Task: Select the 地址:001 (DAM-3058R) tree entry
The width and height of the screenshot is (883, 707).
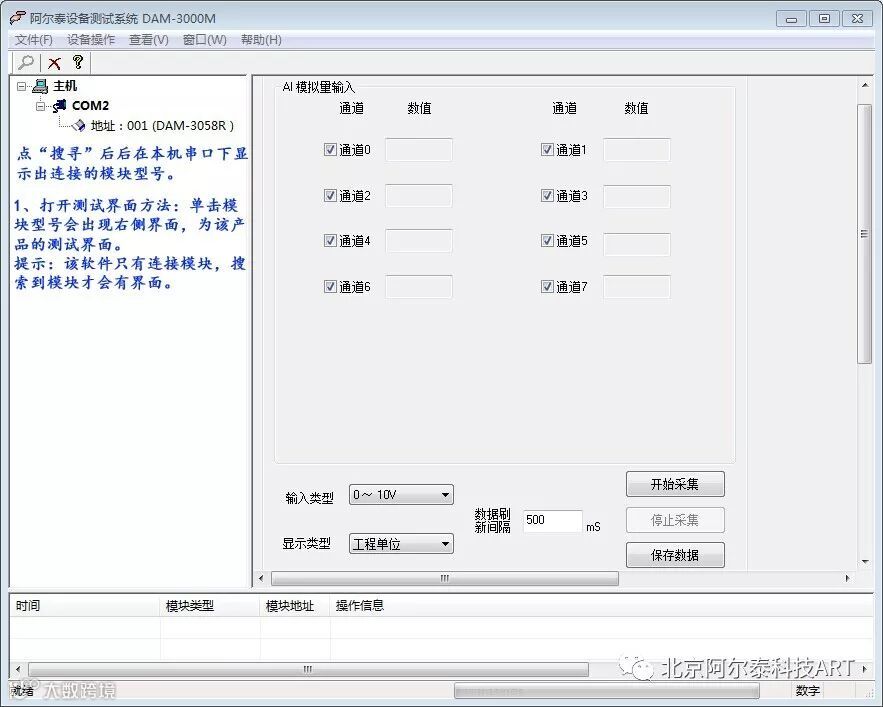Action: pyautogui.click(x=162, y=125)
